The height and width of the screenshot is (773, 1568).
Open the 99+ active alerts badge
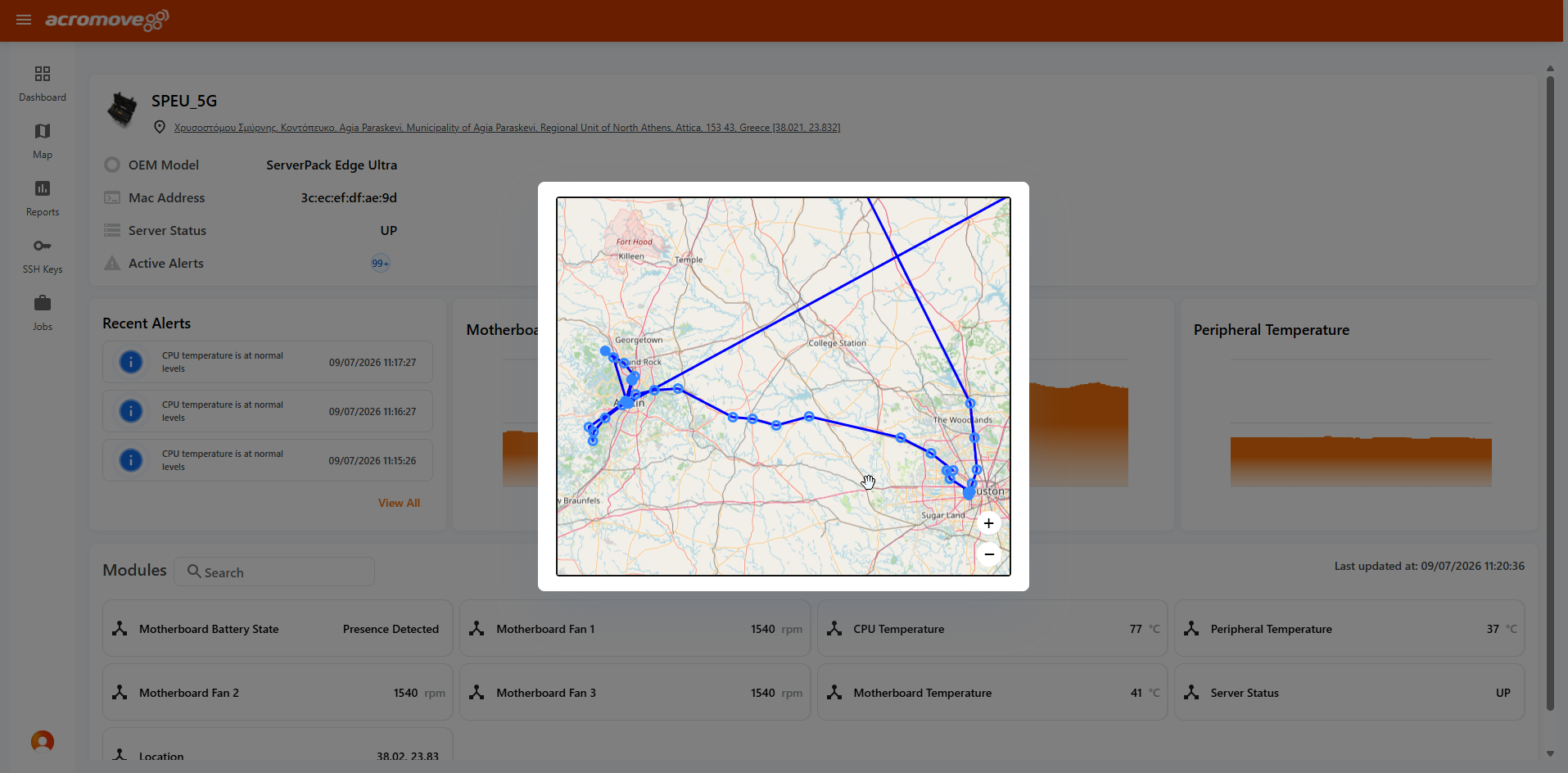(380, 263)
